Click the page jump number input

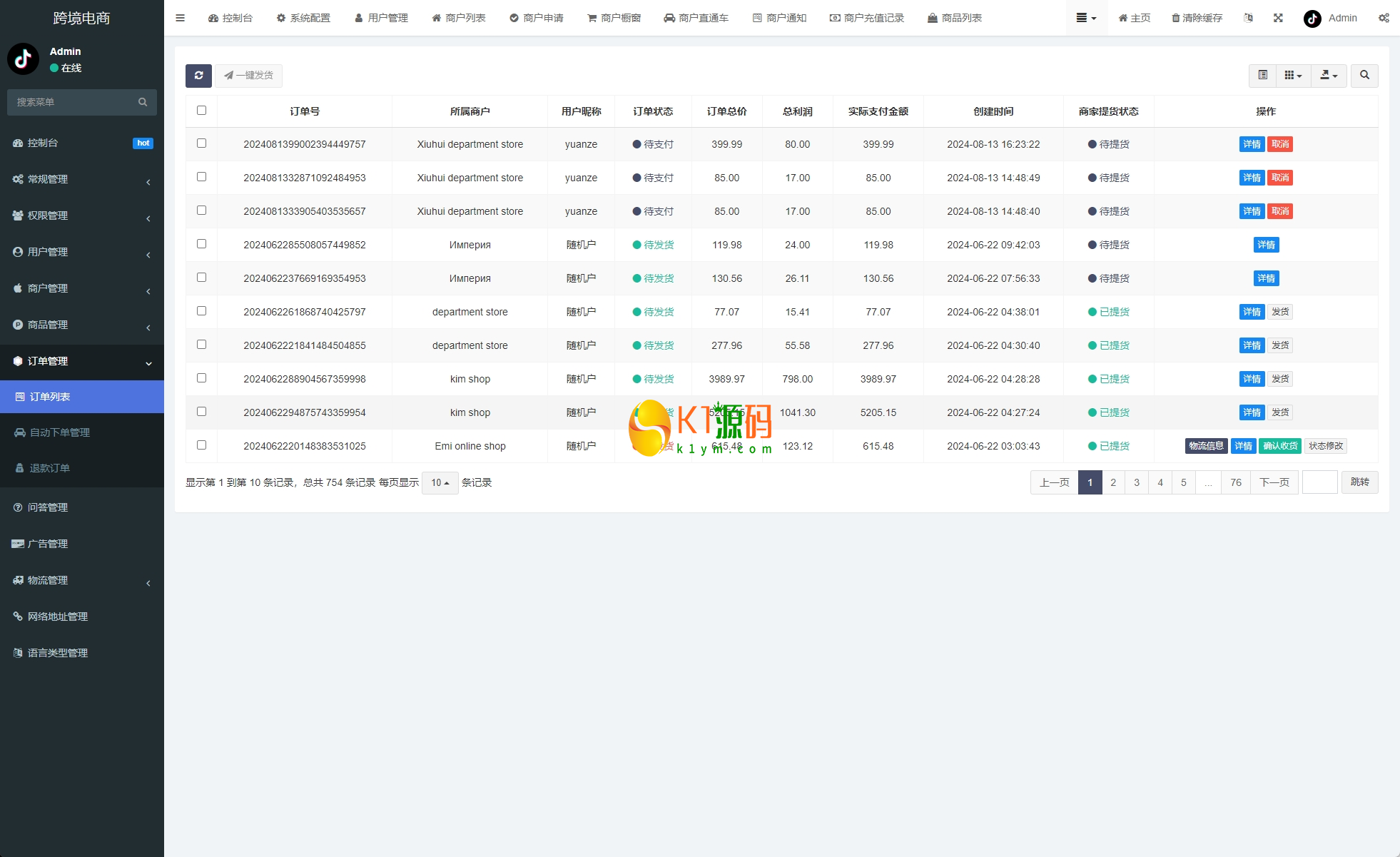tap(1319, 482)
